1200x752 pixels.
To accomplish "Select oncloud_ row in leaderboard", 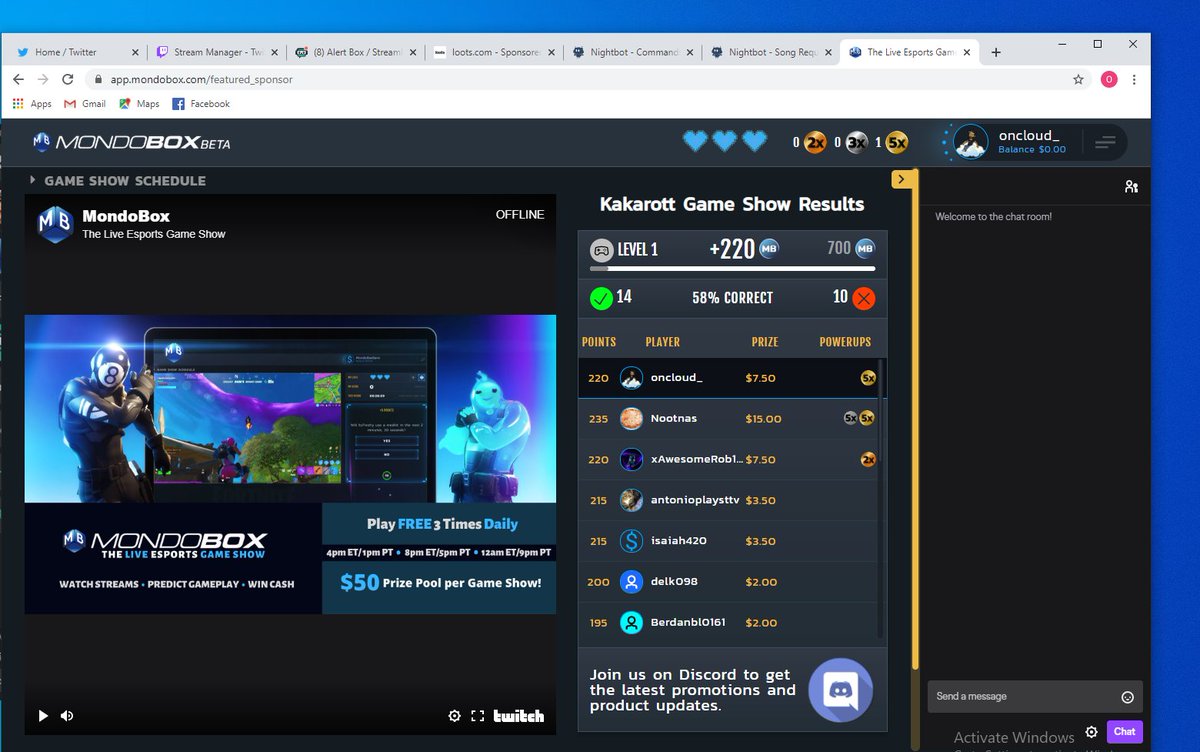I will pyautogui.click(x=729, y=378).
